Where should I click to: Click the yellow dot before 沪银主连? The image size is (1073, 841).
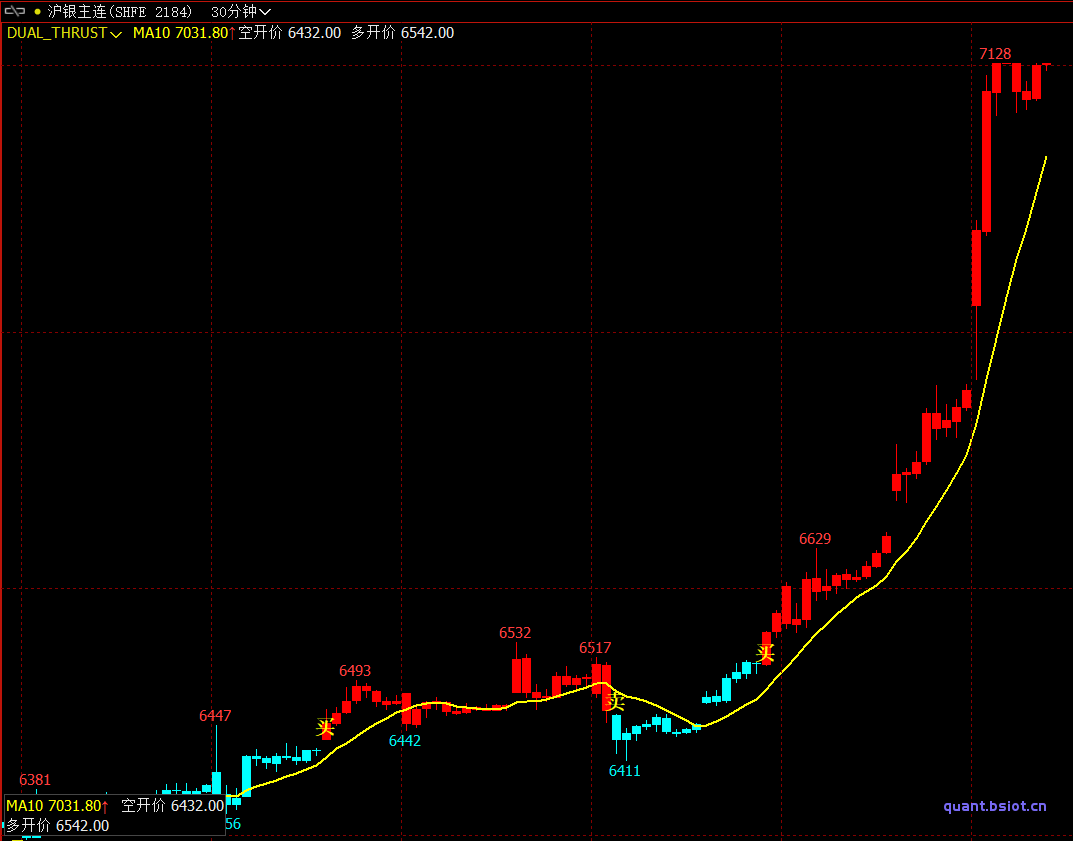tap(38, 12)
